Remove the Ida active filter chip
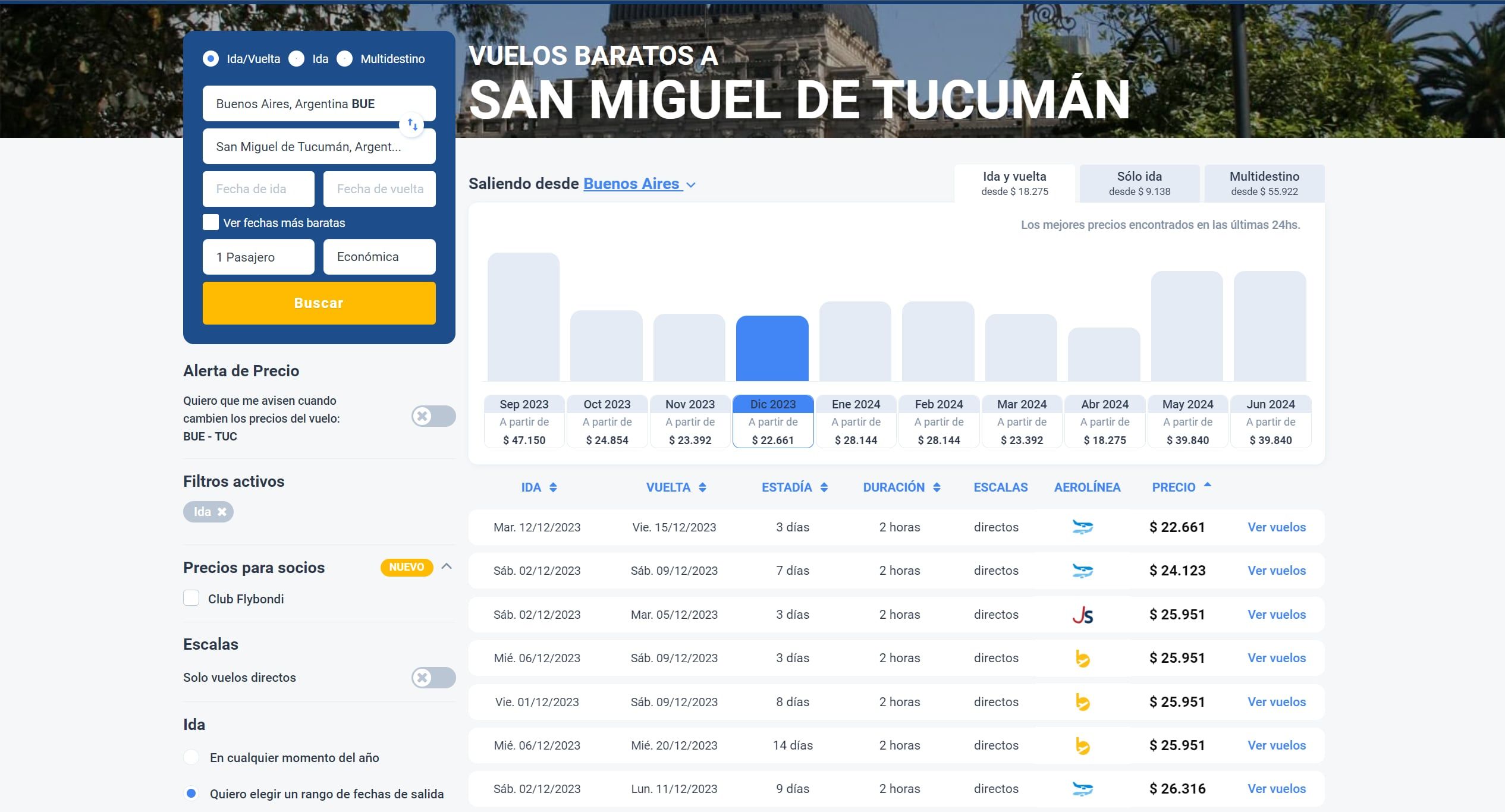1505x812 pixels. [x=222, y=511]
